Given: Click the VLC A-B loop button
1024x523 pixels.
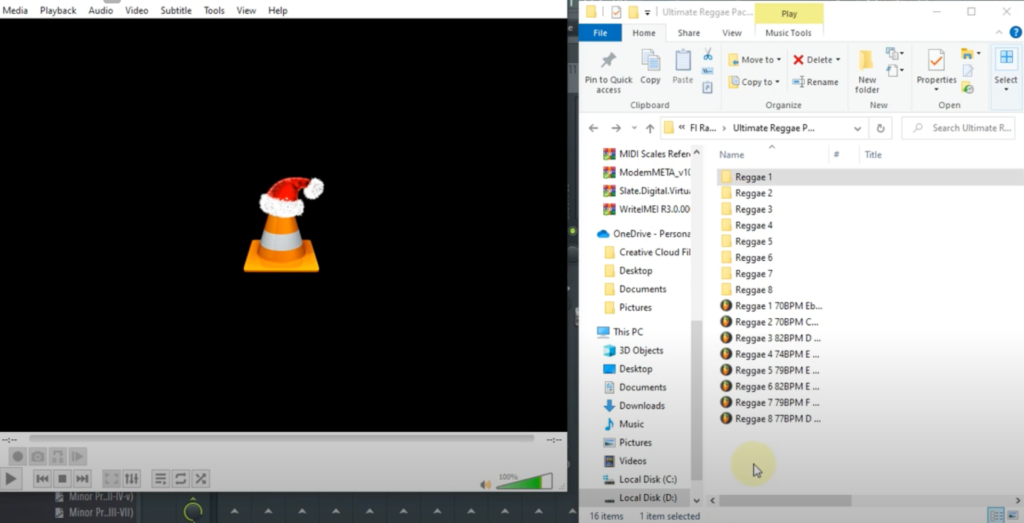Looking at the screenshot, I should (x=57, y=456).
